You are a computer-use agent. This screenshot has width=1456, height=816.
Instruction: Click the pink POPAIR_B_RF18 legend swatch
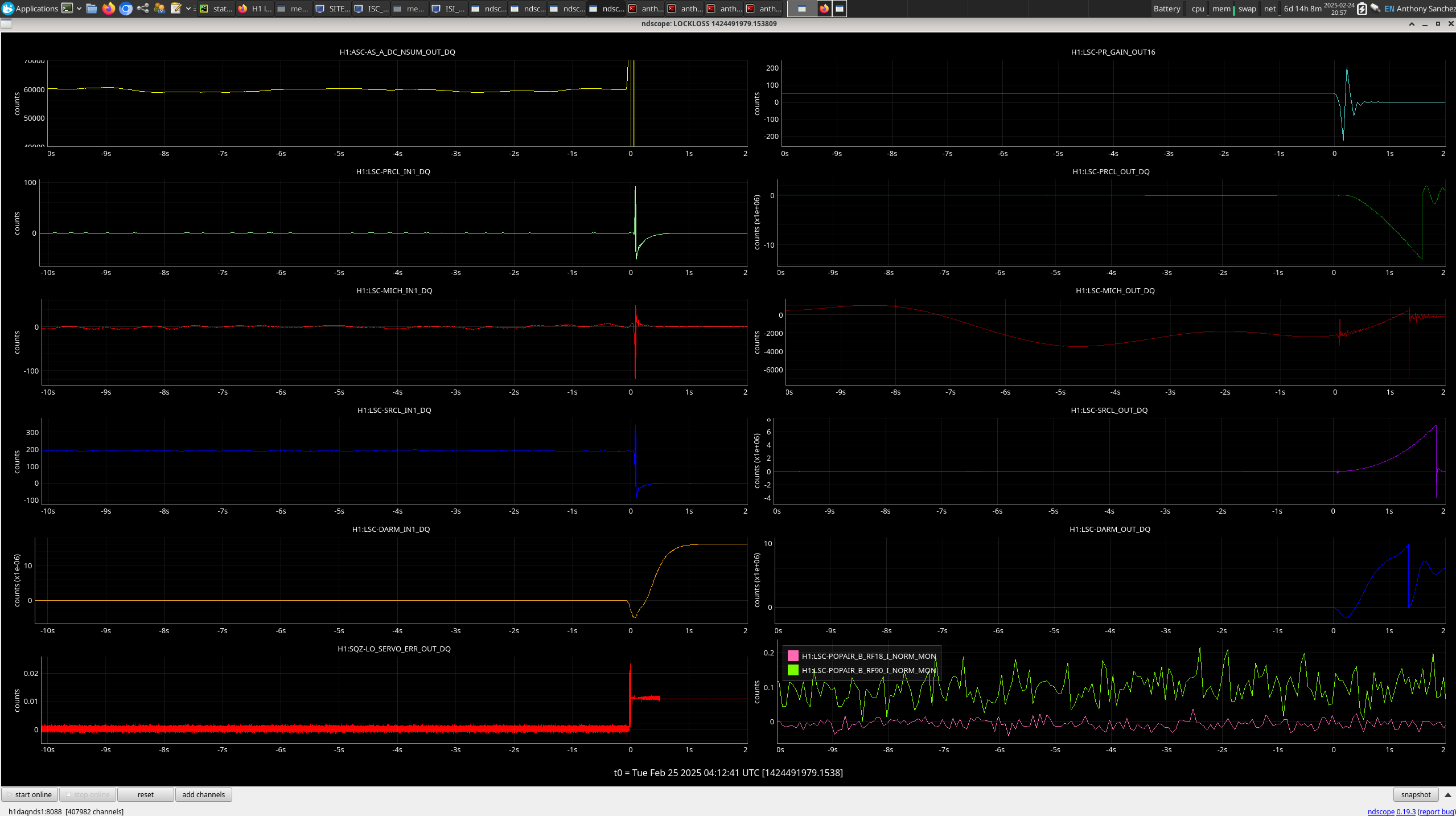click(793, 656)
